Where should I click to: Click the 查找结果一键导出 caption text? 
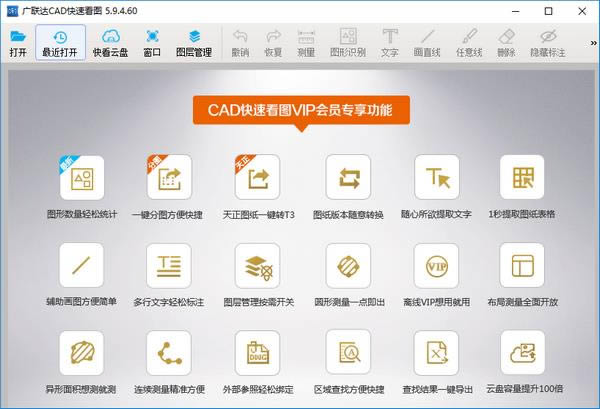pos(438,389)
